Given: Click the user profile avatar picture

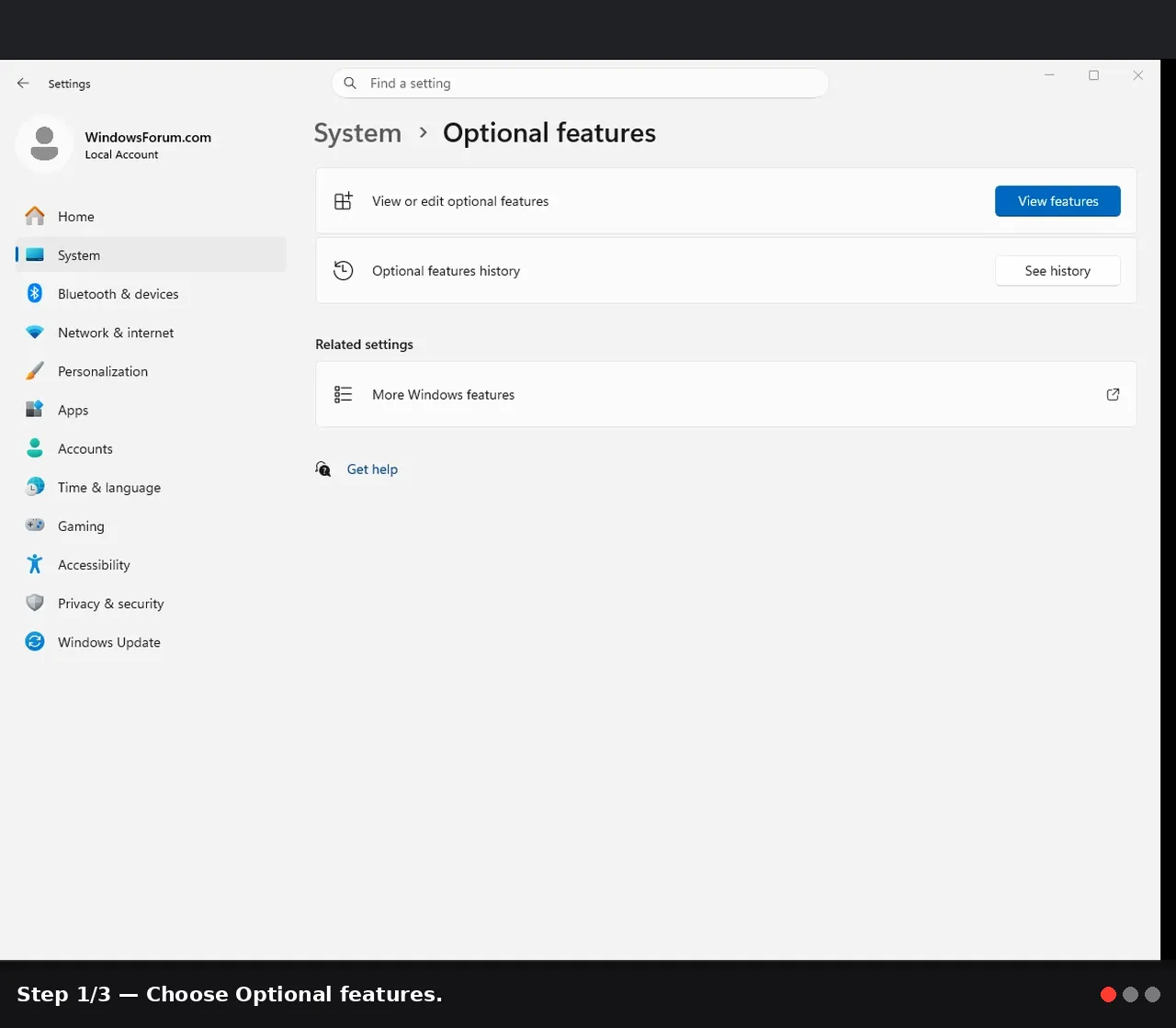Looking at the screenshot, I should (44, 144).
